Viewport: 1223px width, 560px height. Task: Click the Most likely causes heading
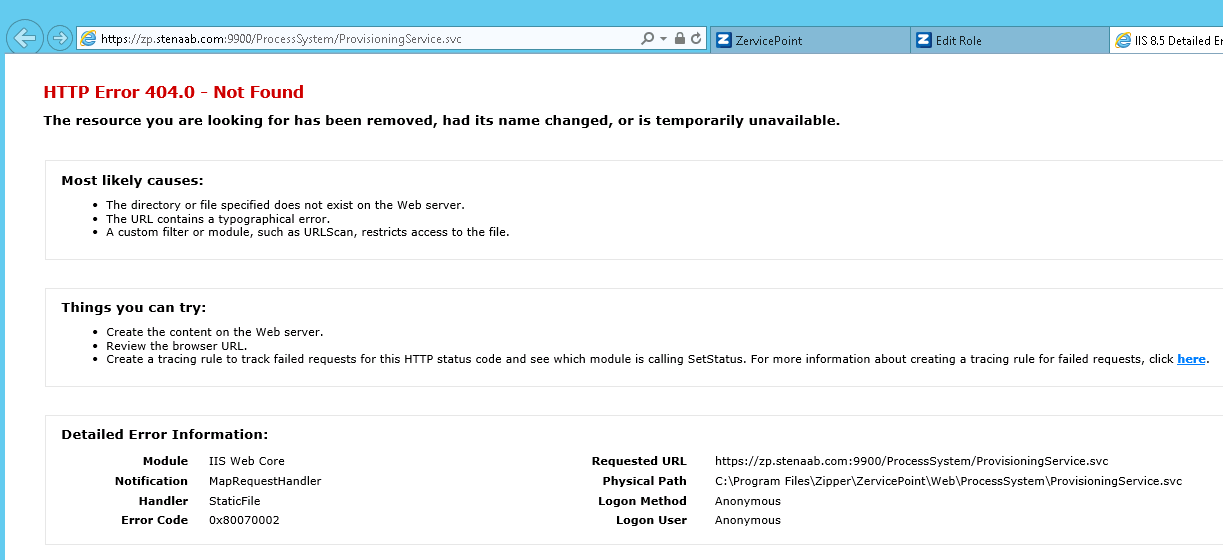[x=132, y=181]
